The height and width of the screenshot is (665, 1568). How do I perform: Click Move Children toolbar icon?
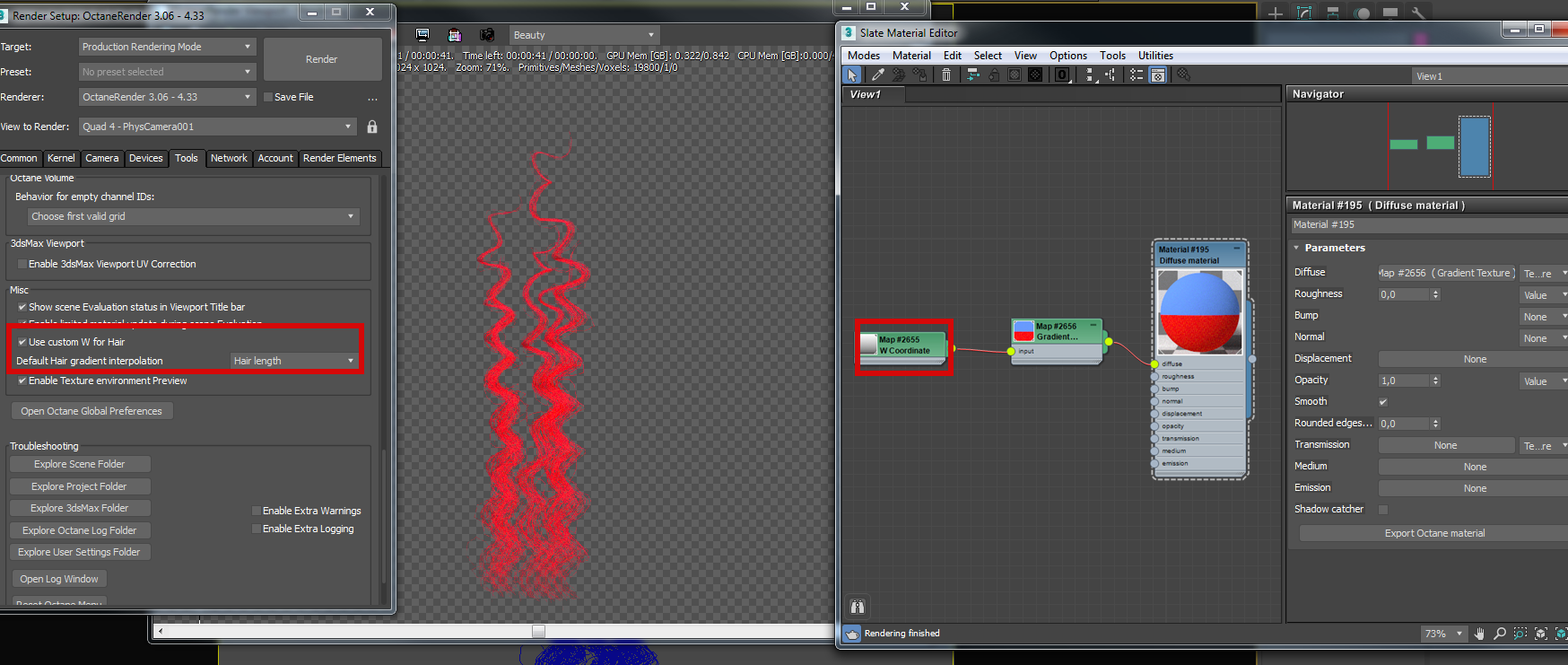click(972, 75)
